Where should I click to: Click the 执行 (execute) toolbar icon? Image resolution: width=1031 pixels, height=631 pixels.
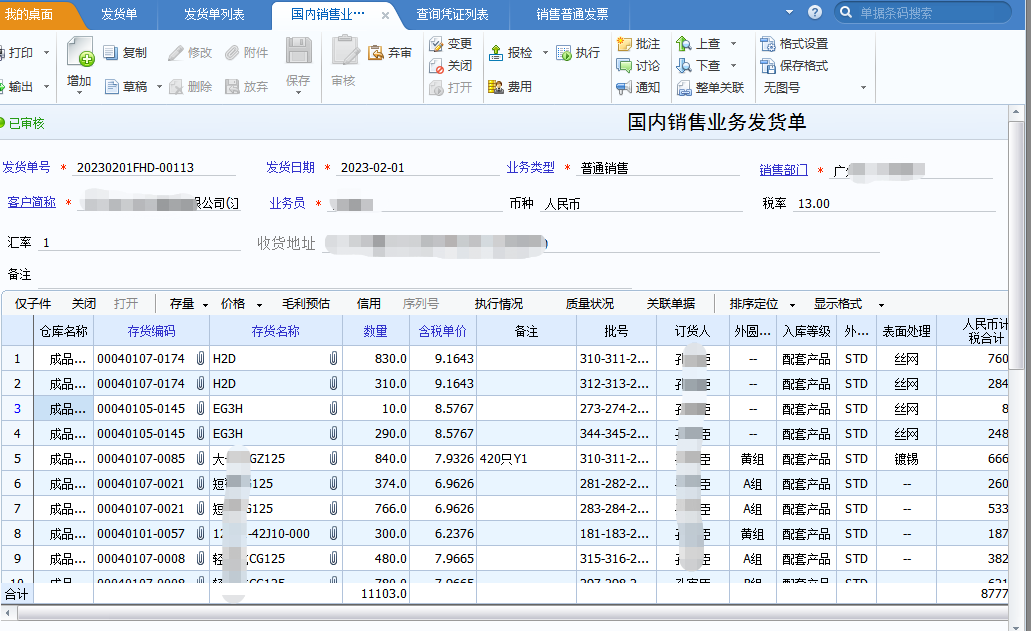(x=564, y=53)
